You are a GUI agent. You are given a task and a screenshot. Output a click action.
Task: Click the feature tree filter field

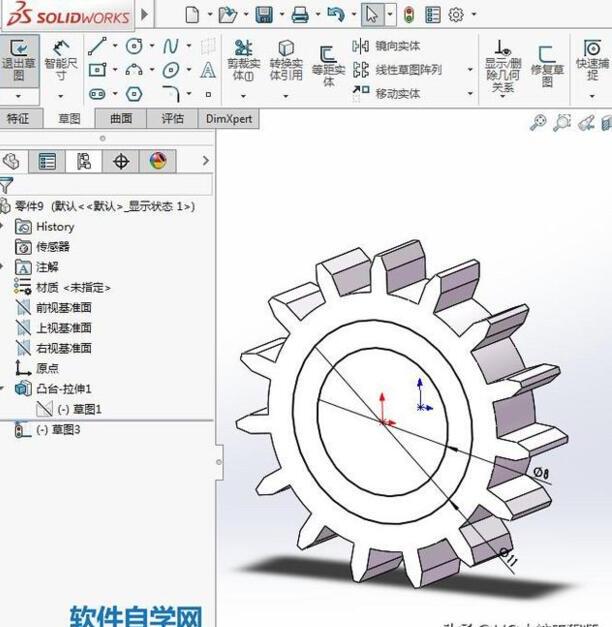[x=110, y=184]
